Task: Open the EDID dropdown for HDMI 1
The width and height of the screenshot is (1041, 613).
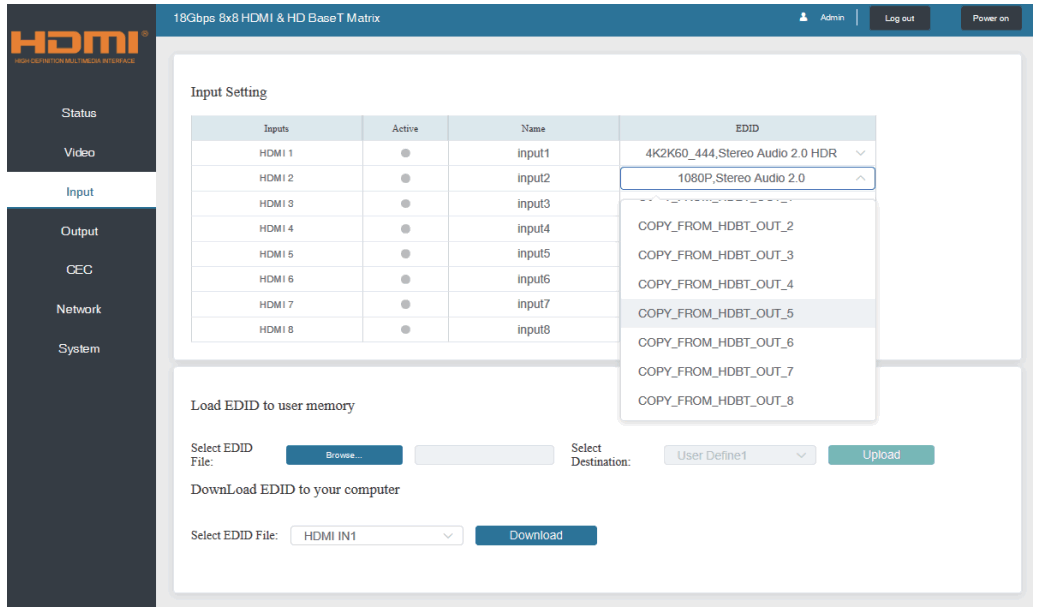Action: 747,152
